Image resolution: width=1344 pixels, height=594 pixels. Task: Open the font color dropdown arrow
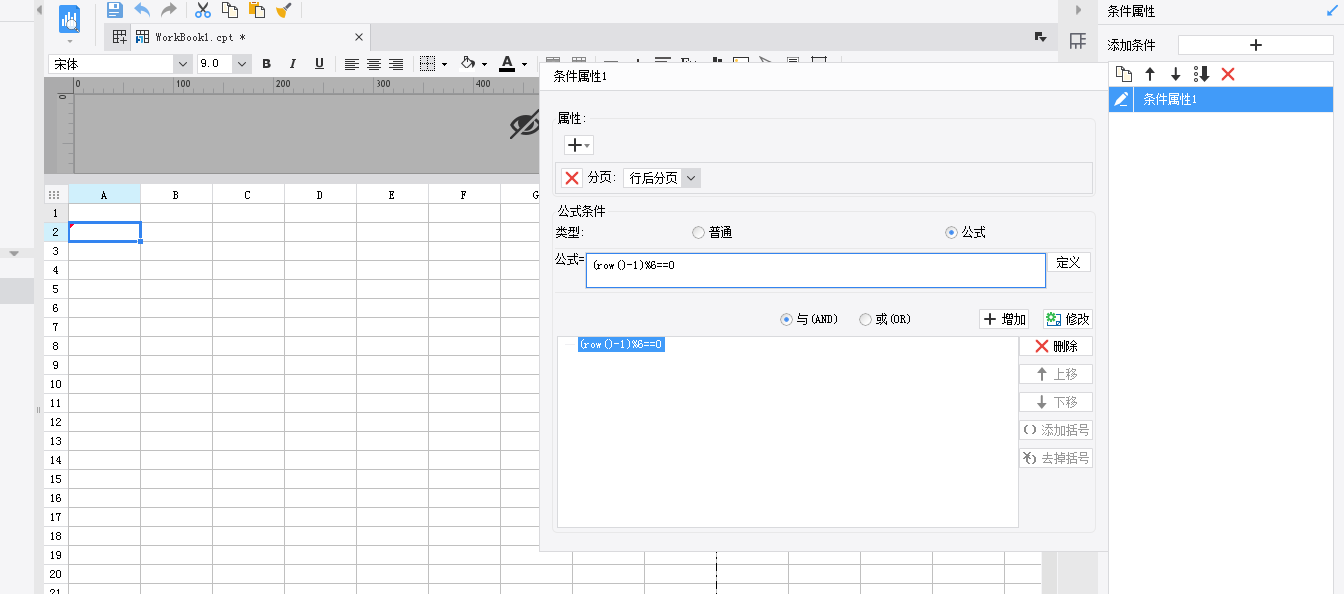pyautogui.click(x=524, y=65)
